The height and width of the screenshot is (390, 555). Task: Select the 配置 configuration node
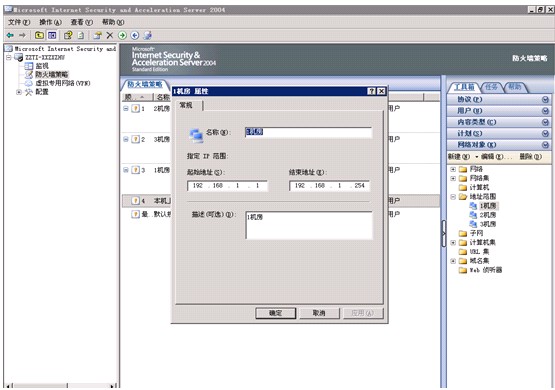42,92
